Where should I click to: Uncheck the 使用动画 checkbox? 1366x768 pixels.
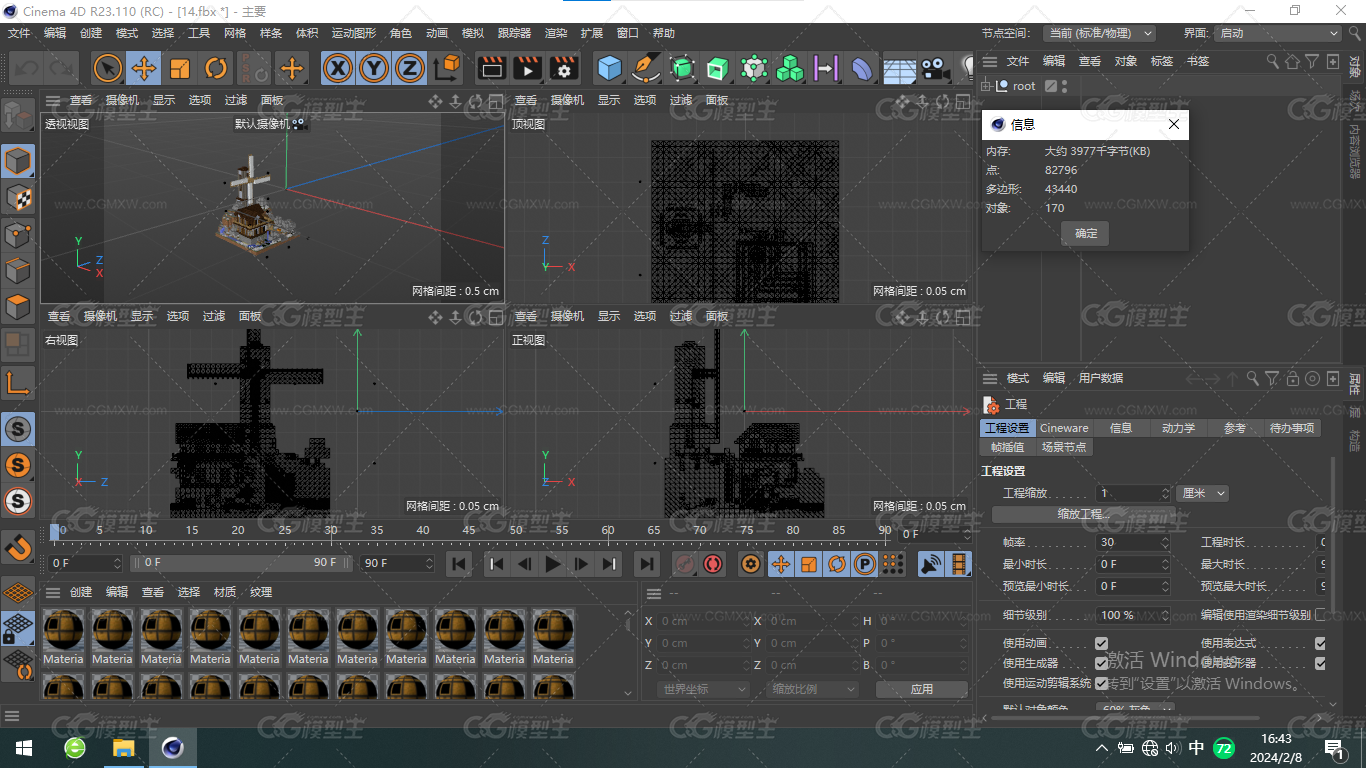1101,643
